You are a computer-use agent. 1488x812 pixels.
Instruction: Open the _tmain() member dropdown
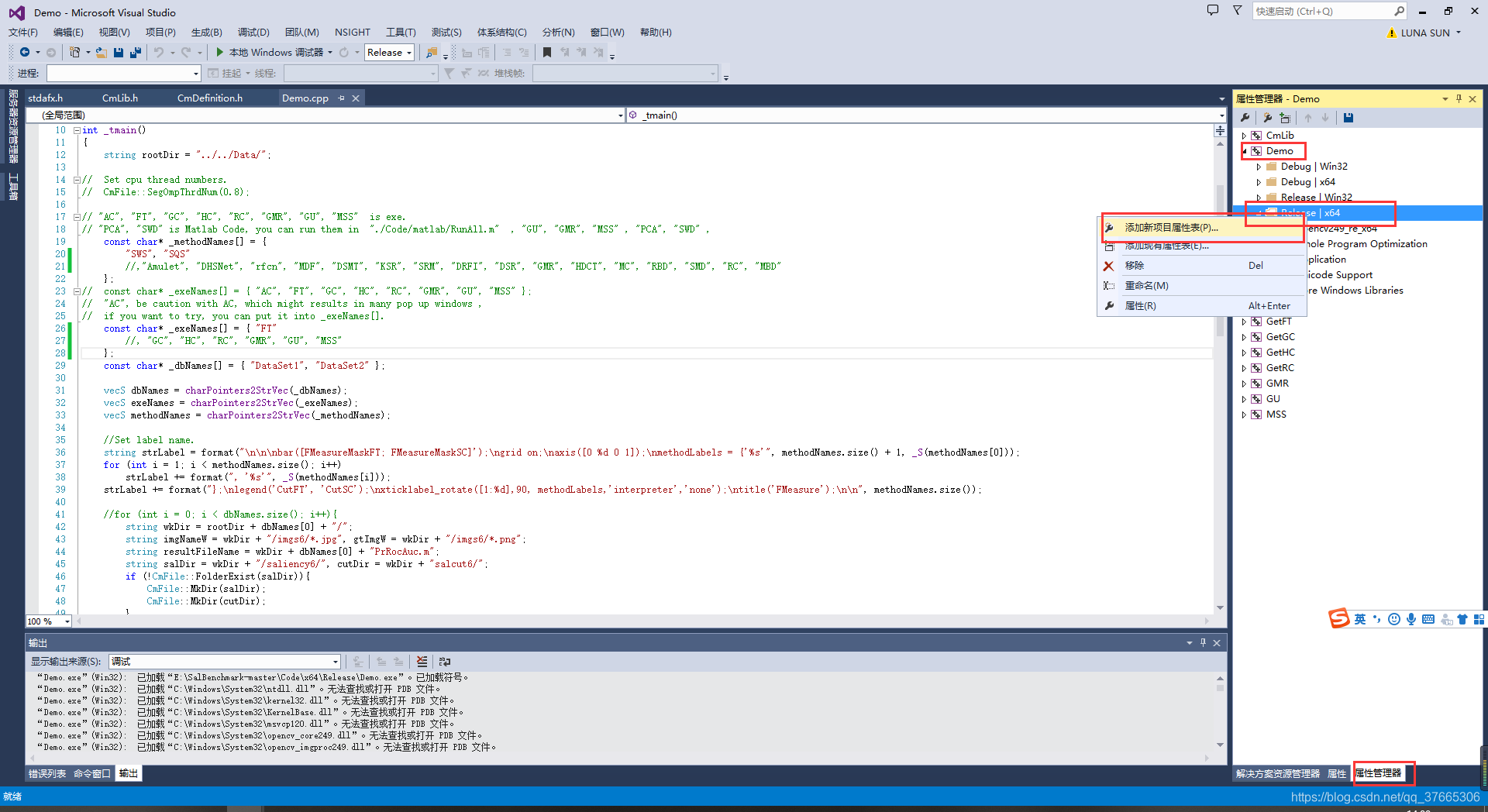point(1222,115)
